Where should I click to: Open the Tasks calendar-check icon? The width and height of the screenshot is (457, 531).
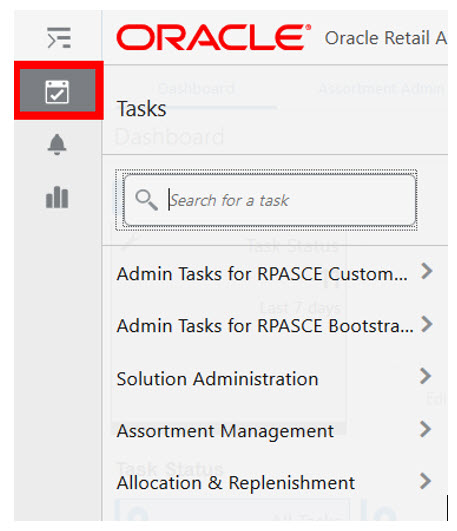[57, 91]
